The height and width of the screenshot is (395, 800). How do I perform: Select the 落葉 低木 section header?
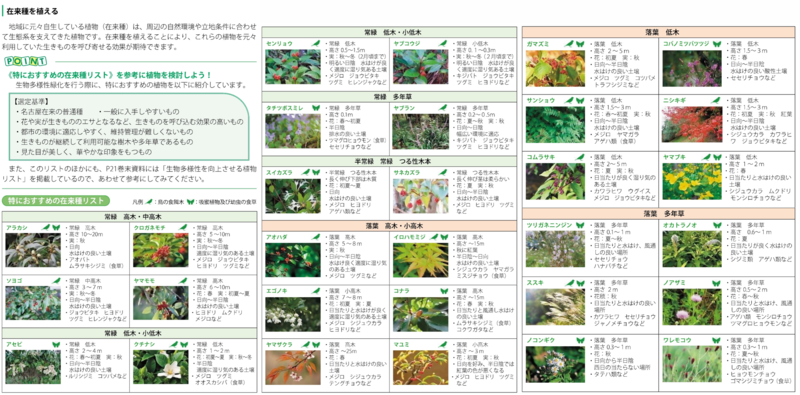(x=659, y=32)
